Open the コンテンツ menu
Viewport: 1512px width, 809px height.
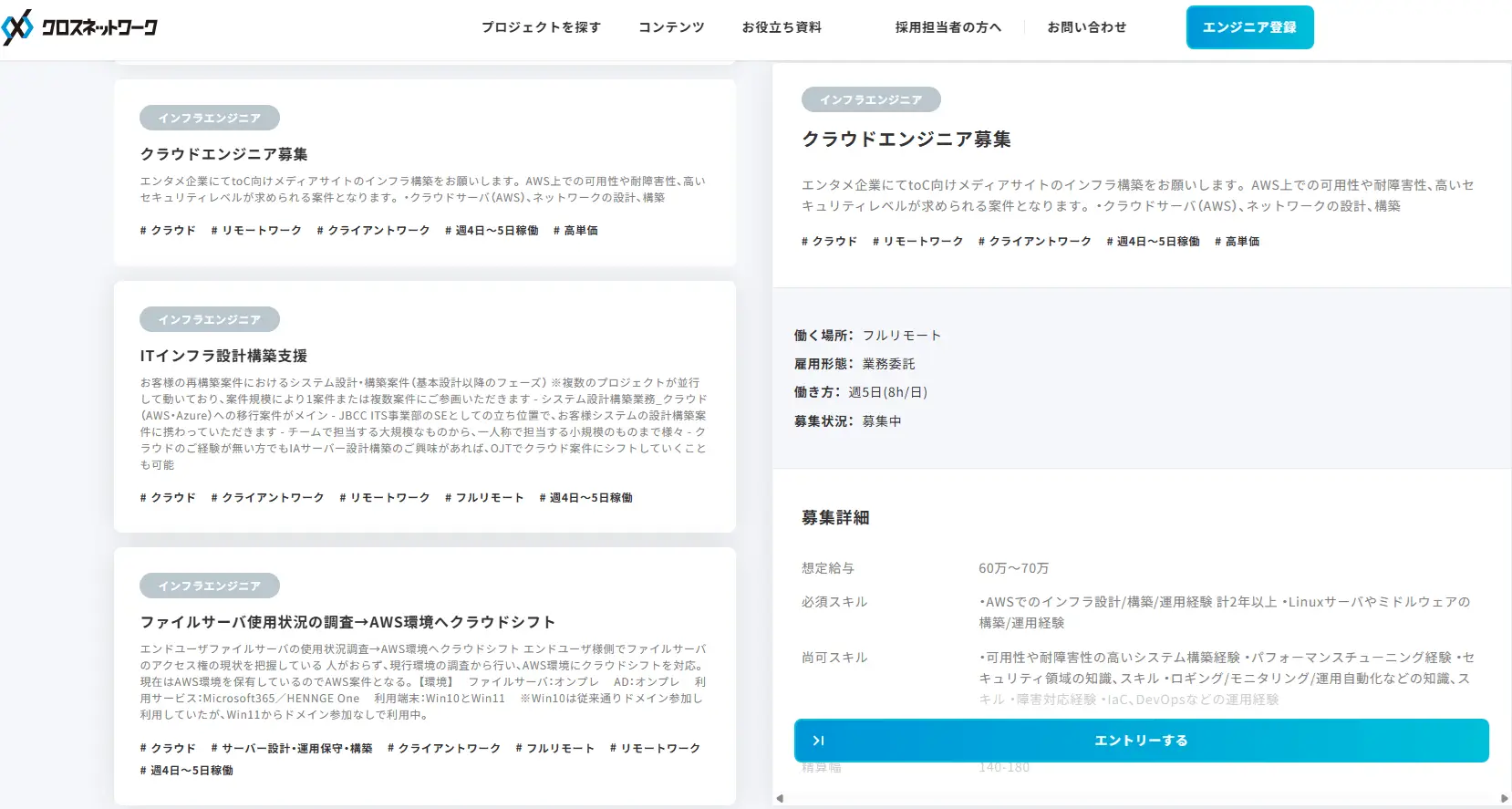point(671,27)
